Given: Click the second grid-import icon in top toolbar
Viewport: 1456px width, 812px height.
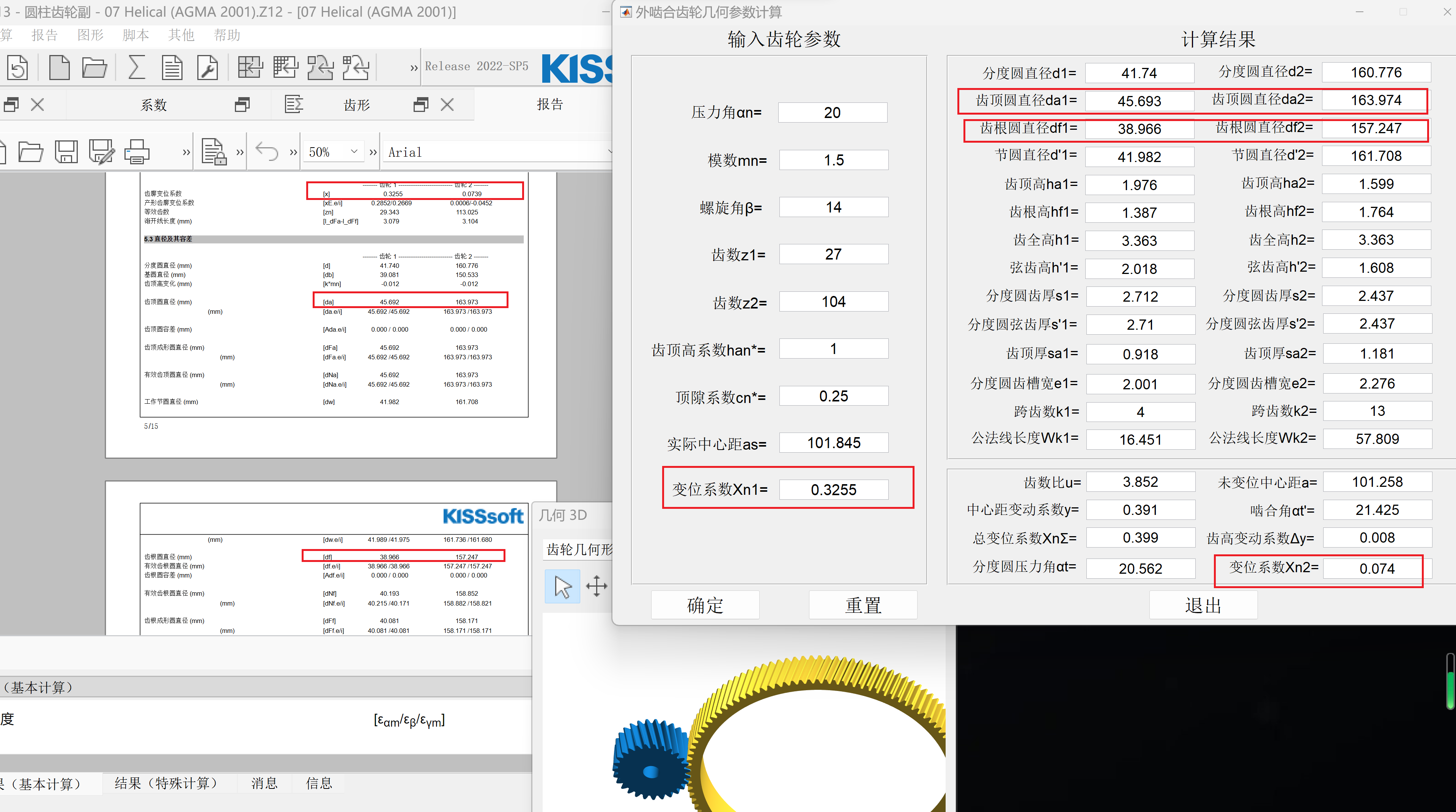Looking at the screenshot, I should point(285,67).
